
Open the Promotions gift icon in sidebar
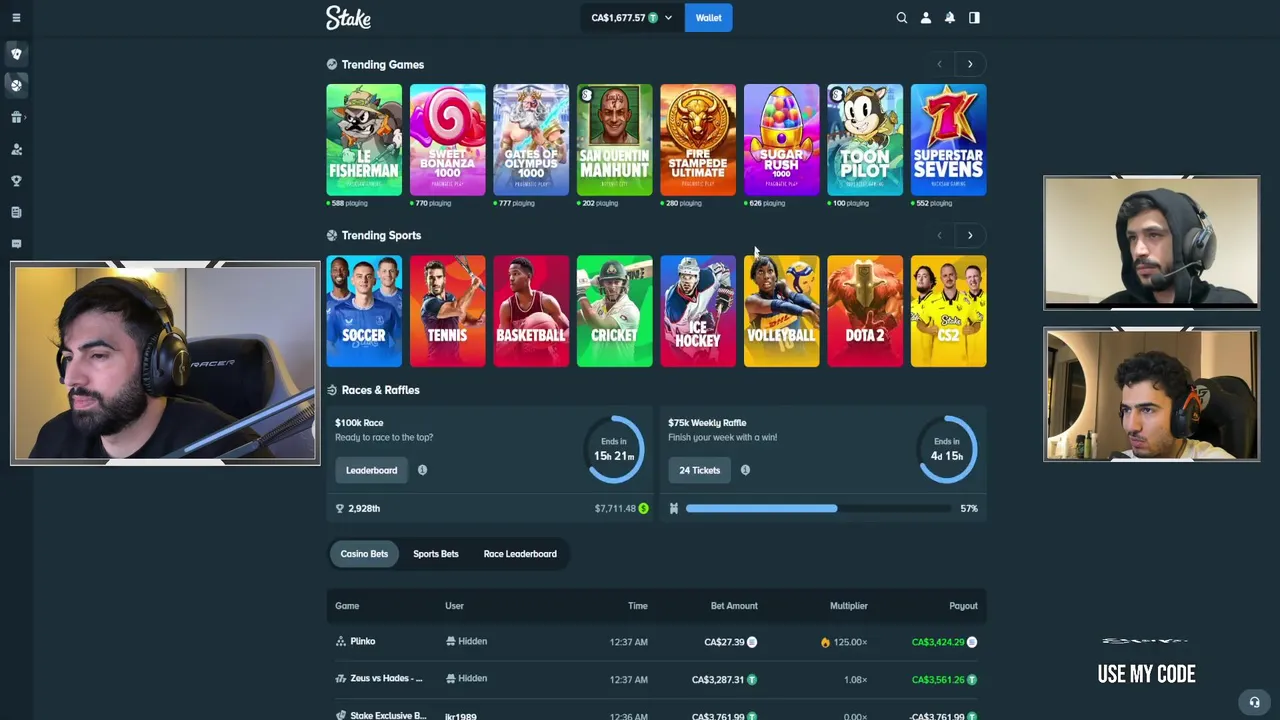[16, 118]
